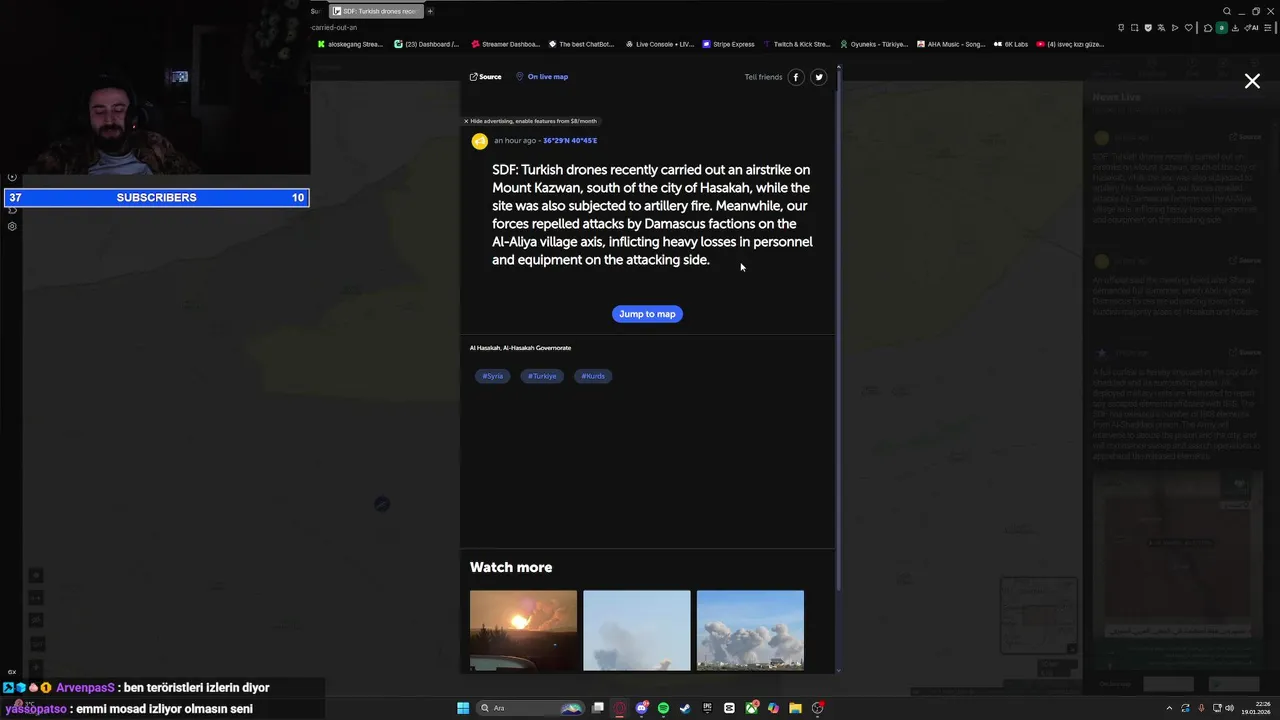The image size is (1280, 720).
Task: Select the #Kurds tag
Action: [x=593, y=376]
